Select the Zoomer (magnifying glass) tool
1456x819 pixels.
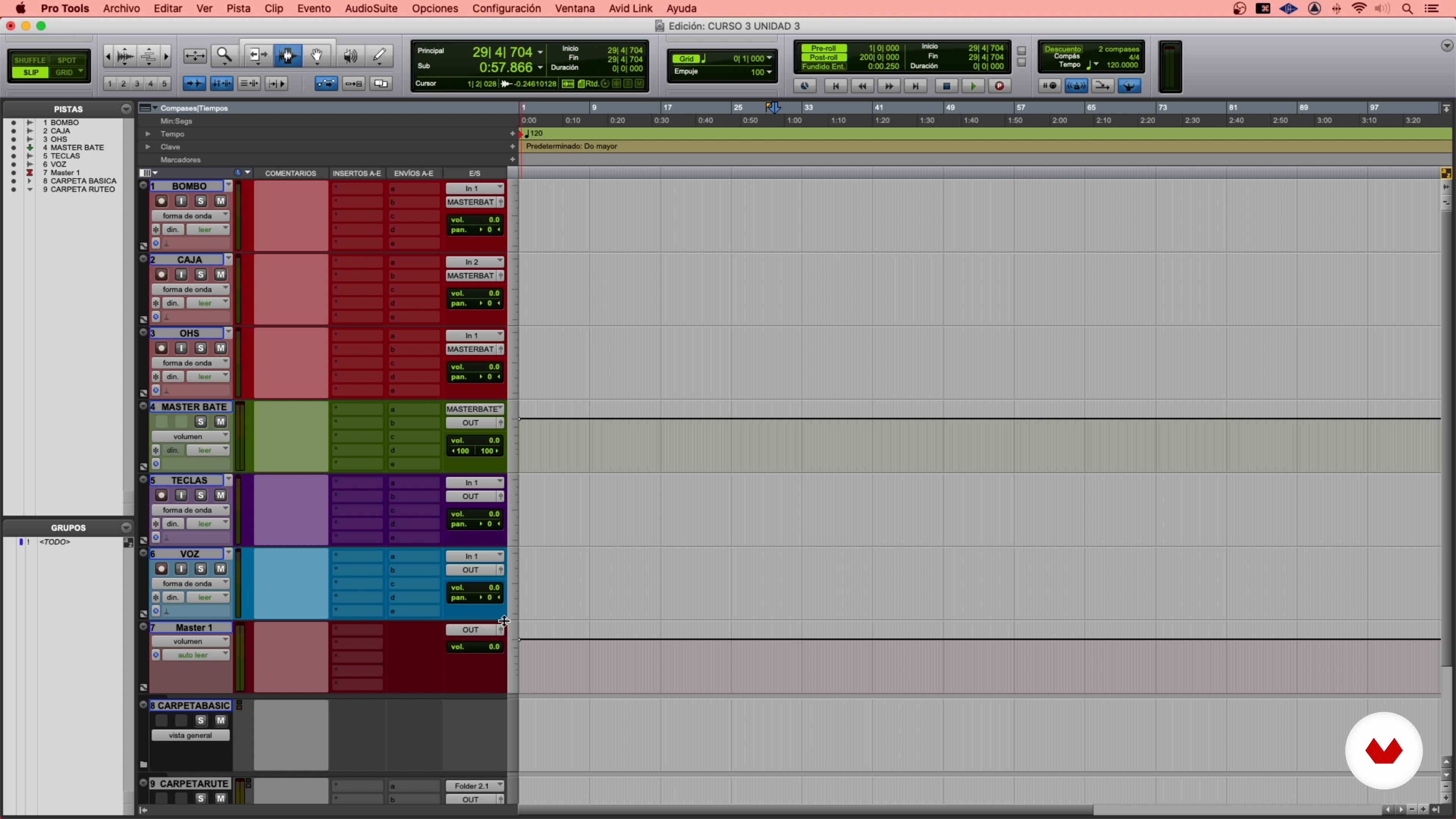point(224,55)
